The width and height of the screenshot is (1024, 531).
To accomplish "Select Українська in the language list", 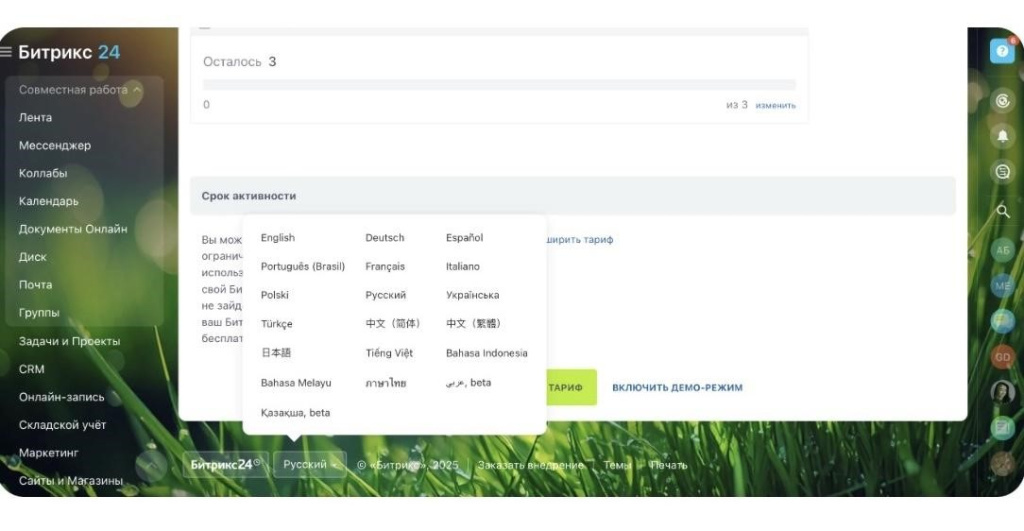I will point(472,295).
